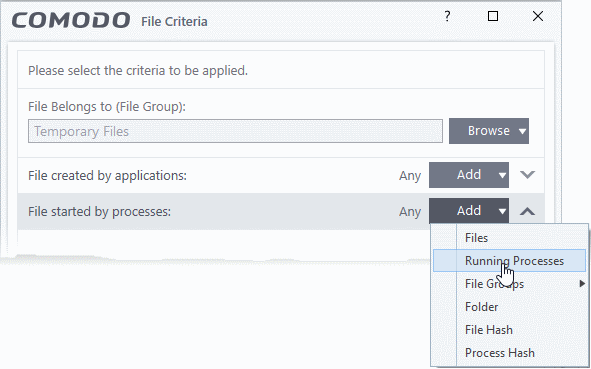Screen dimensions: 591x369
Task: Collapse the File started by processes section
Action: pos(527,211)
